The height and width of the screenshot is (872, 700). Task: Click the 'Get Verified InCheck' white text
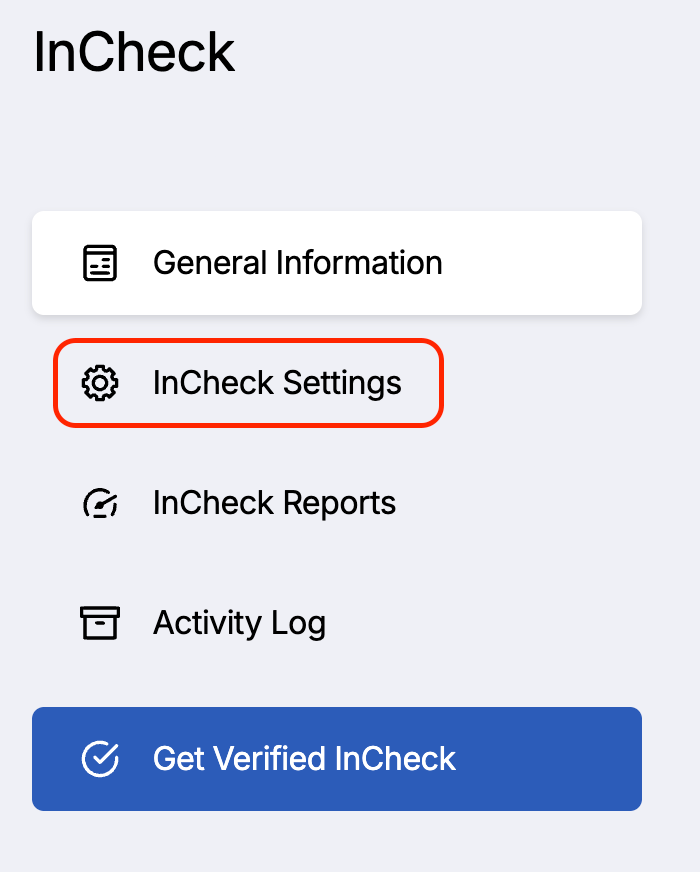click(x=305, y=759)
